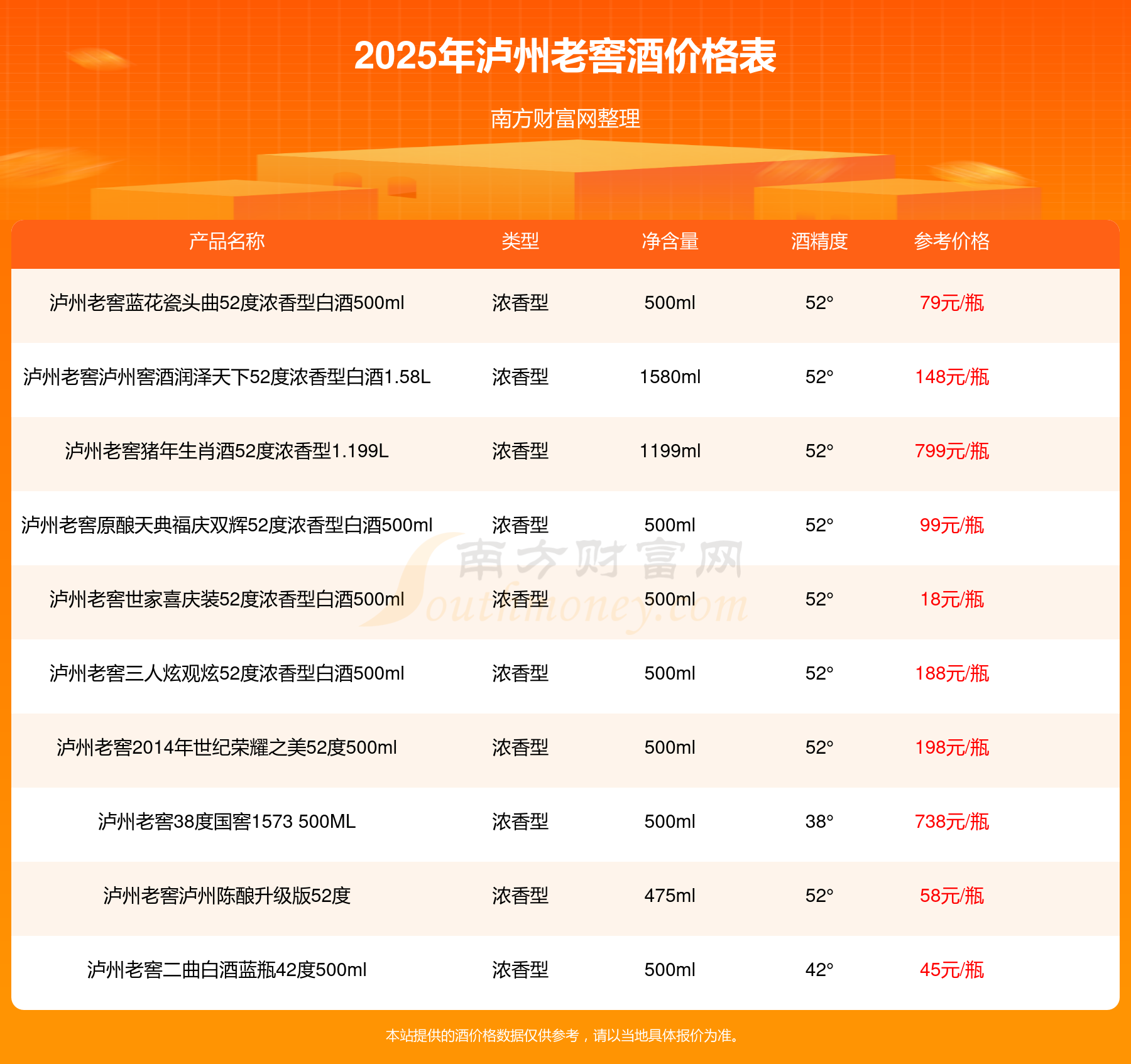Click 500ml in the 世纪荣耀之美 row
Screen dimensions: 1131x1064
click(670, 747)
